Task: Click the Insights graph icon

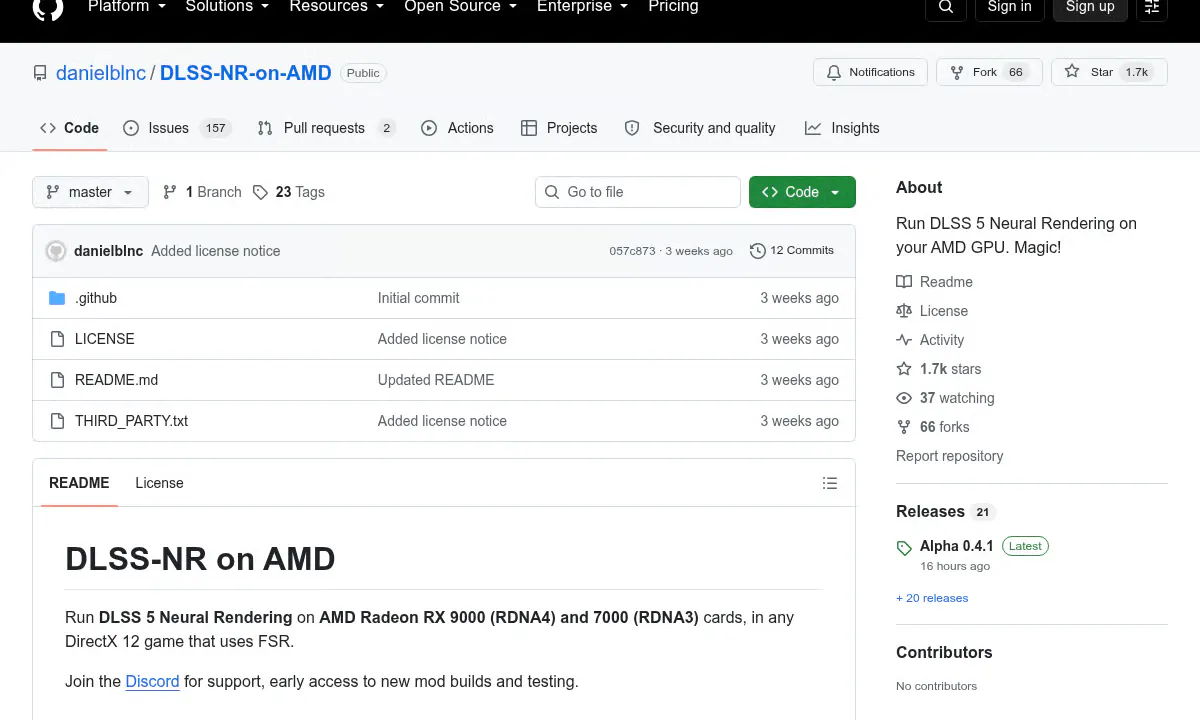Action: pyautogui.click(x=813, y=128)
